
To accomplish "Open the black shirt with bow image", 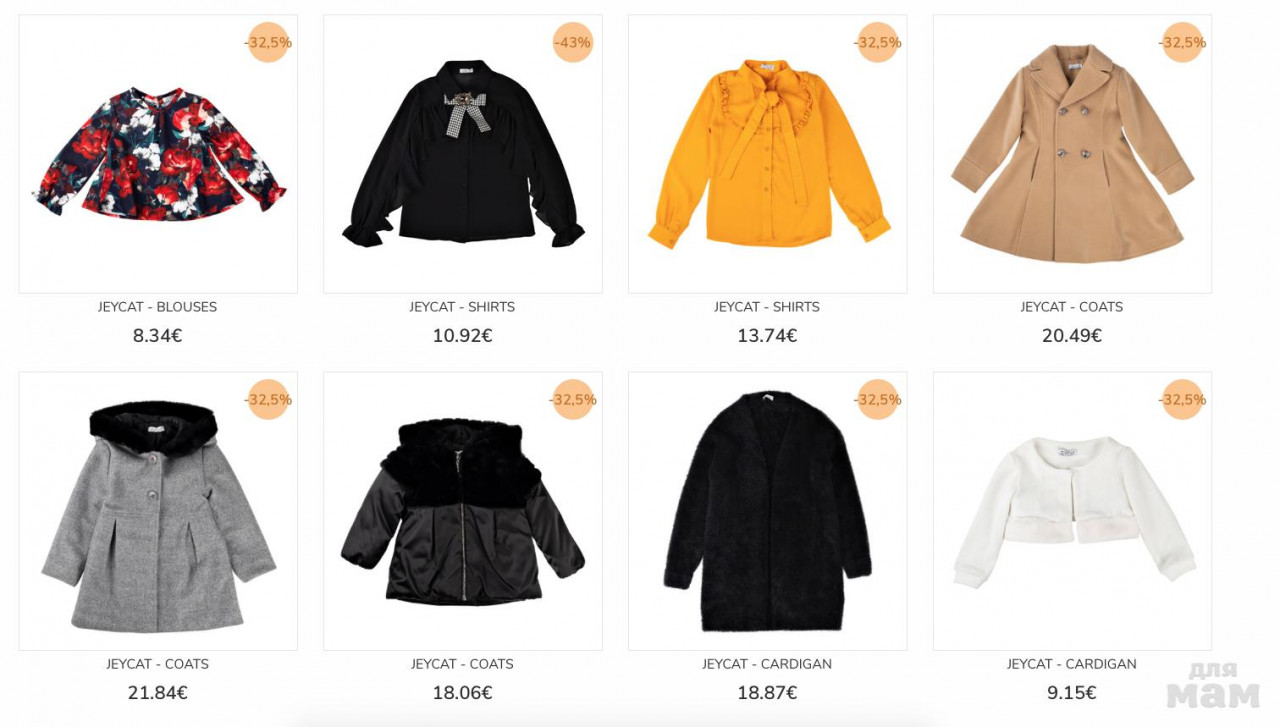I will pos(463,154).
